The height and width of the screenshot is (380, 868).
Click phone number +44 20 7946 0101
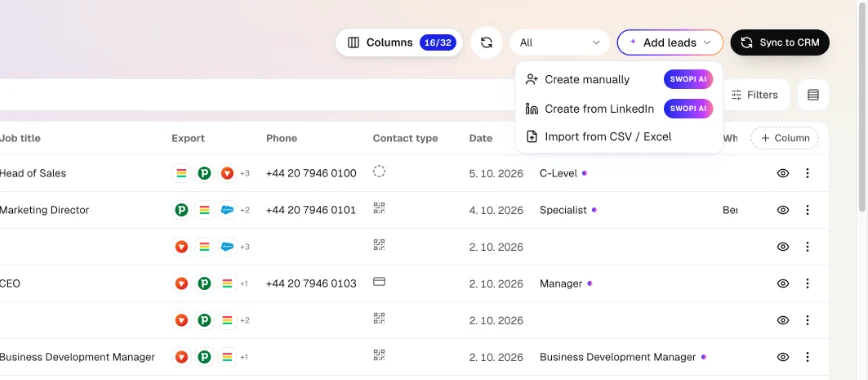click(x=311, y=210)
